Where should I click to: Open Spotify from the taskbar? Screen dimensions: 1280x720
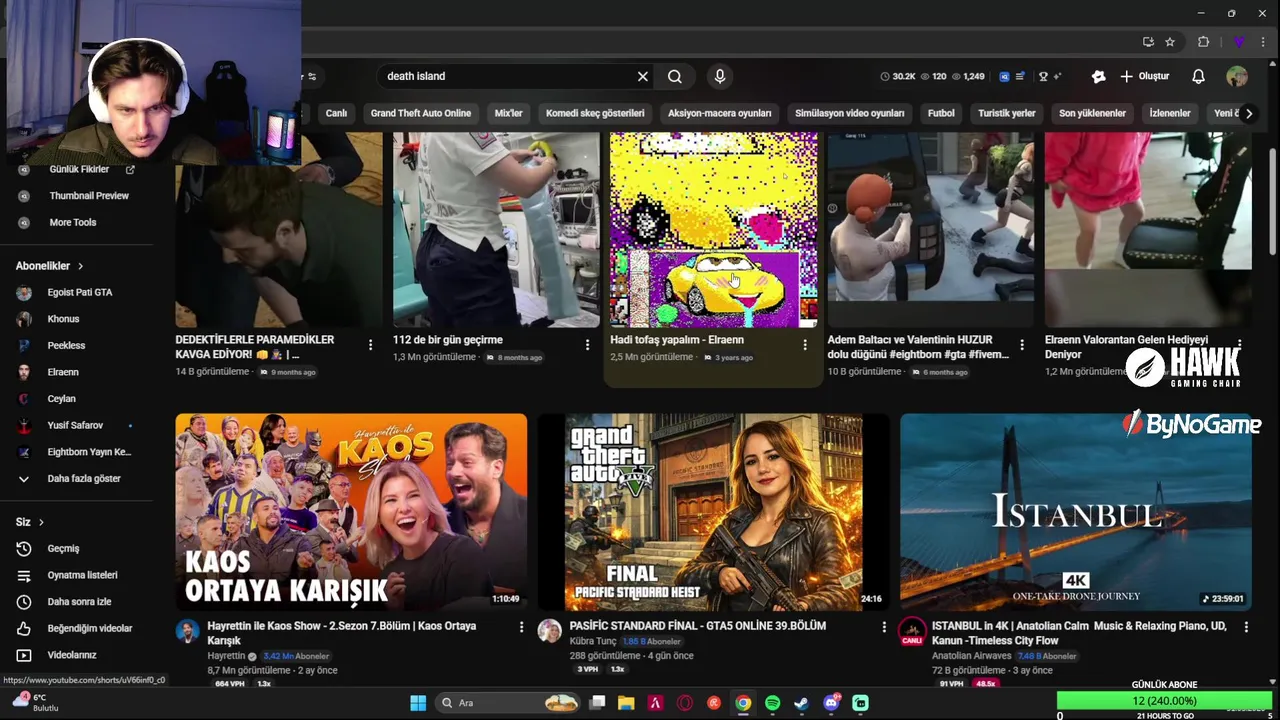point(772,703)
